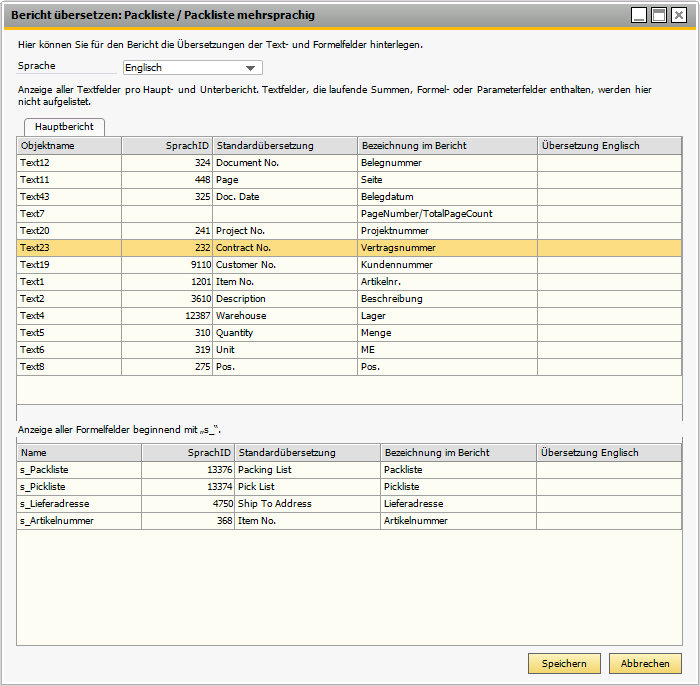700x686 pixels.
Task: Click Übersetzung Englisch cell for Vertragsnummer
Action: [609, 248]
